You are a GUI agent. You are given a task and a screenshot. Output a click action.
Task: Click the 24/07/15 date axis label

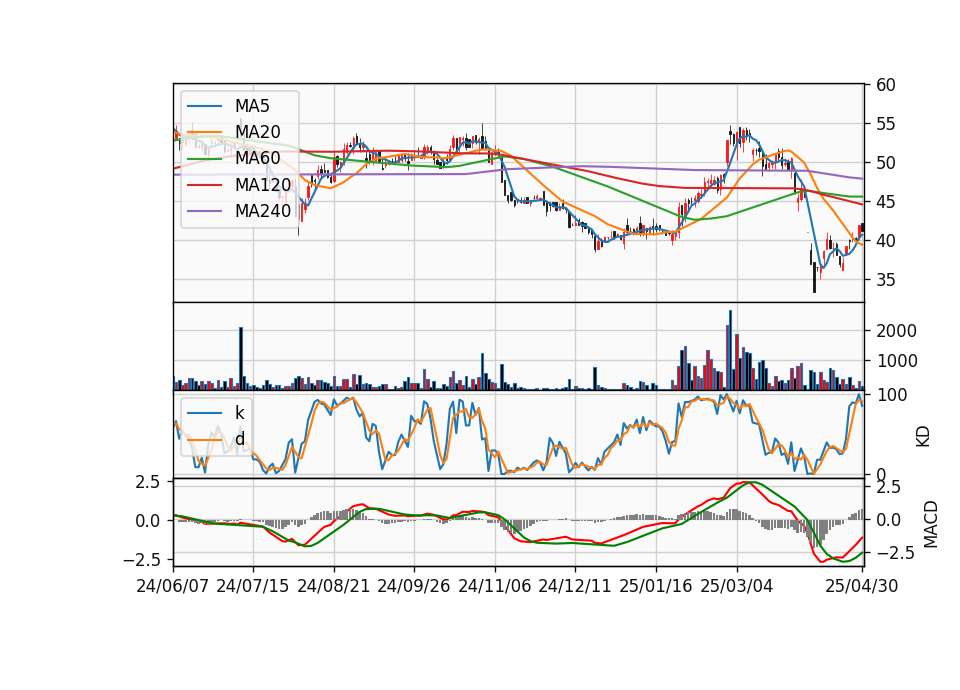252,586
